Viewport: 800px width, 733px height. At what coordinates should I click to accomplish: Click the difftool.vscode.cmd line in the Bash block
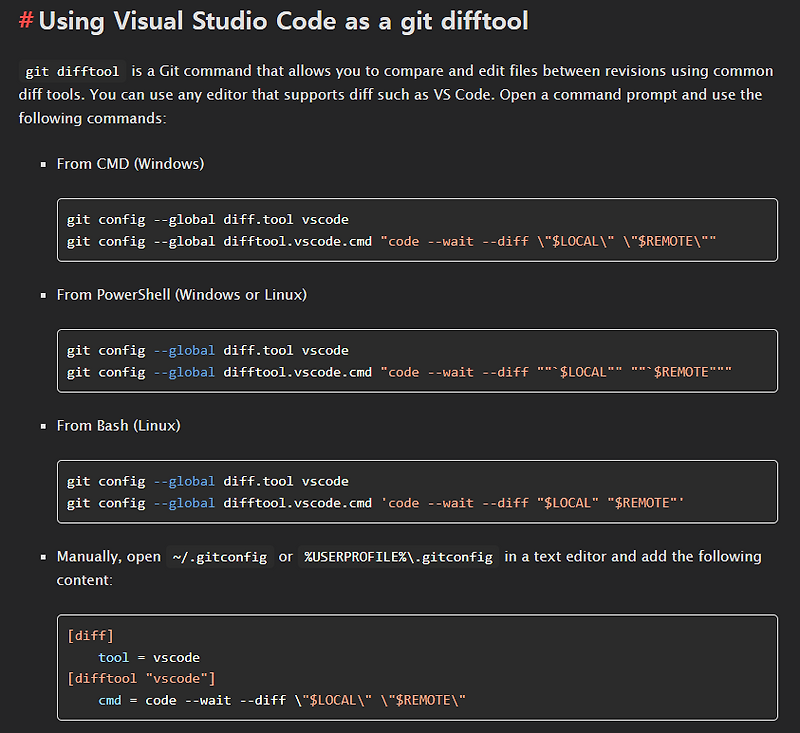(x=375, y=503)
